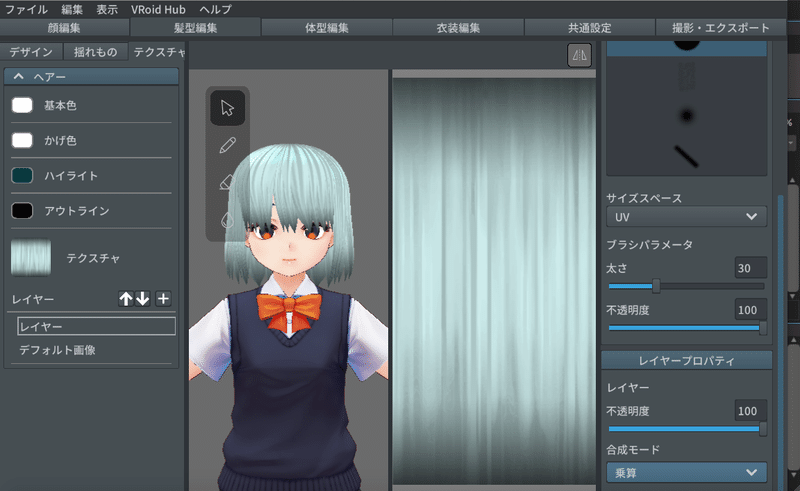800x491 pixels.
Task: Collapse the ヘアー section
Action: 91,77
